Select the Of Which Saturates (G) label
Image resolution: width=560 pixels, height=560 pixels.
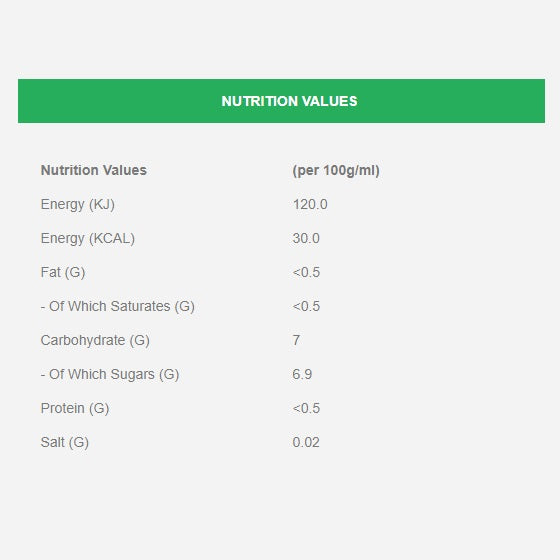[118, 306]
